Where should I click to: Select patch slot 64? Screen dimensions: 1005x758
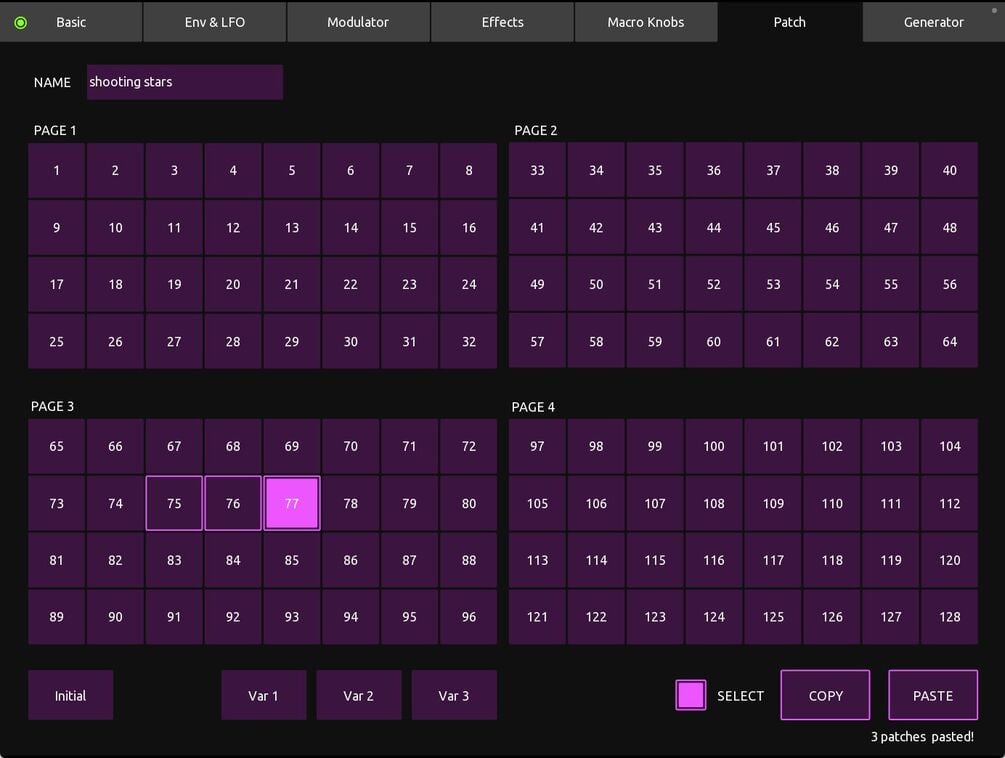click(949, 342)
